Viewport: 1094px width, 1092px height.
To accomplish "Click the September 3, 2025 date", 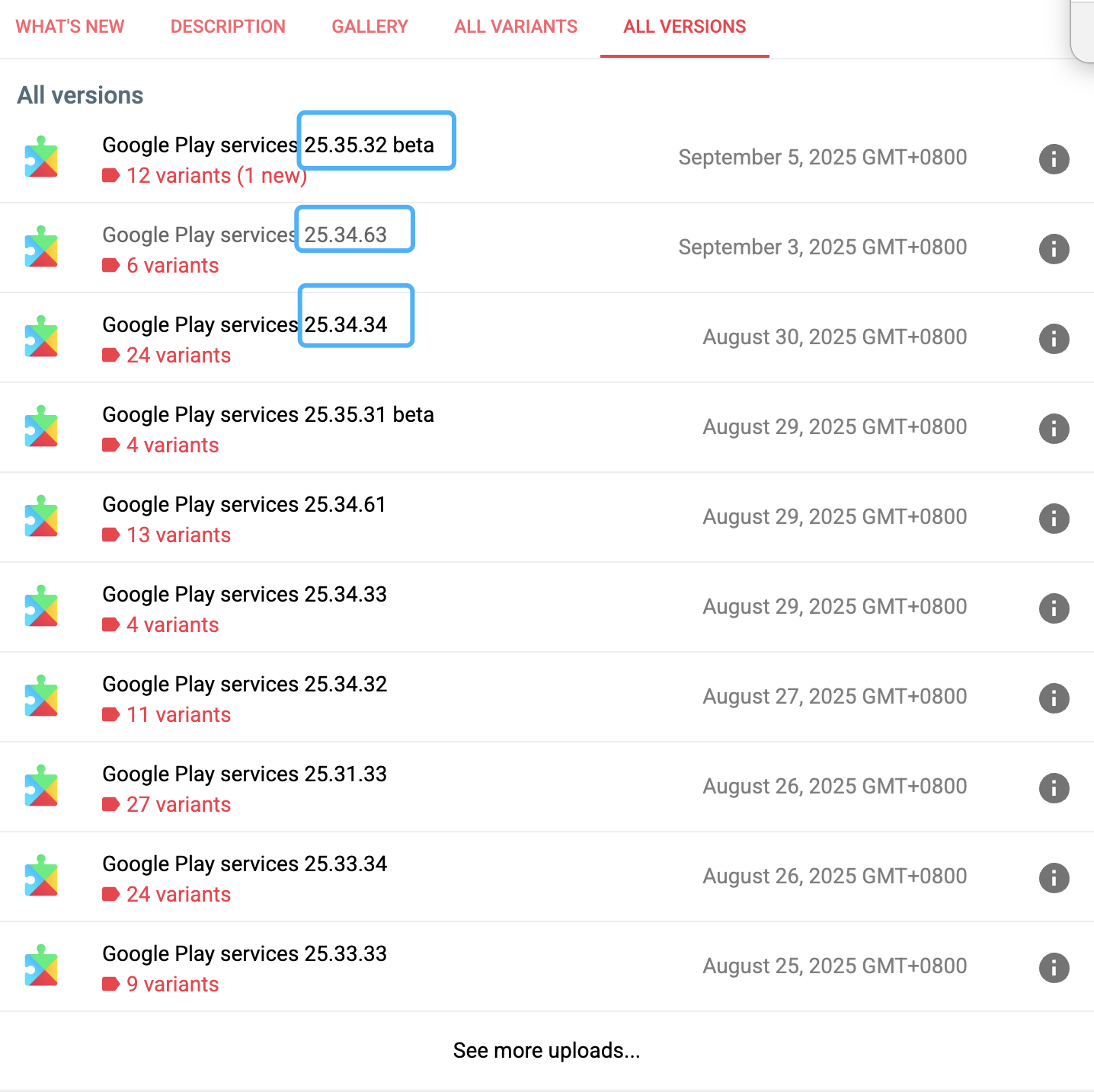I will [x=823, y=247].
